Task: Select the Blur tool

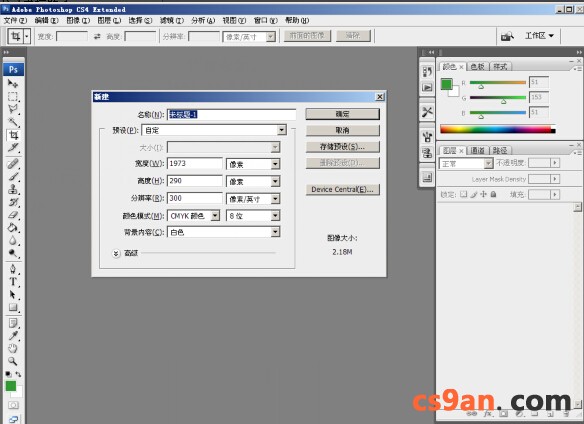Action: [13, 241]
